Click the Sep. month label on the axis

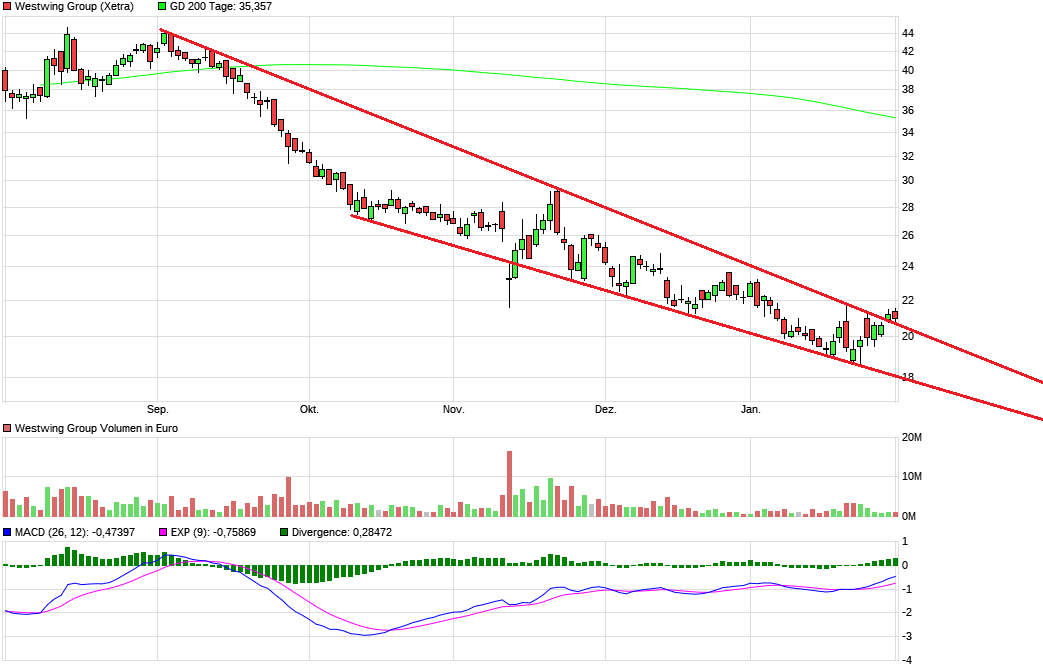[x=158, y=409]
